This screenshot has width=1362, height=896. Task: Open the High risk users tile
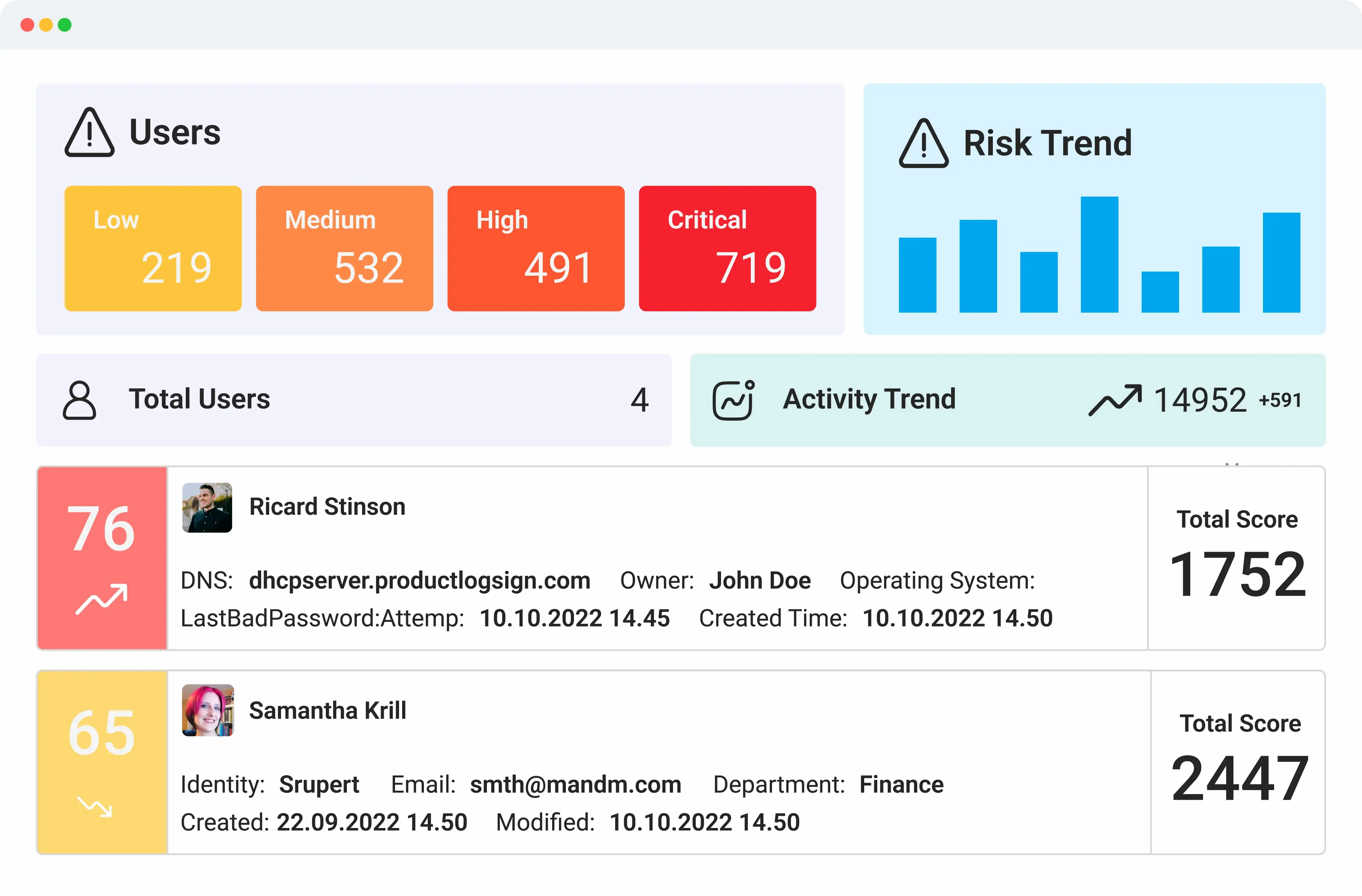536,248
